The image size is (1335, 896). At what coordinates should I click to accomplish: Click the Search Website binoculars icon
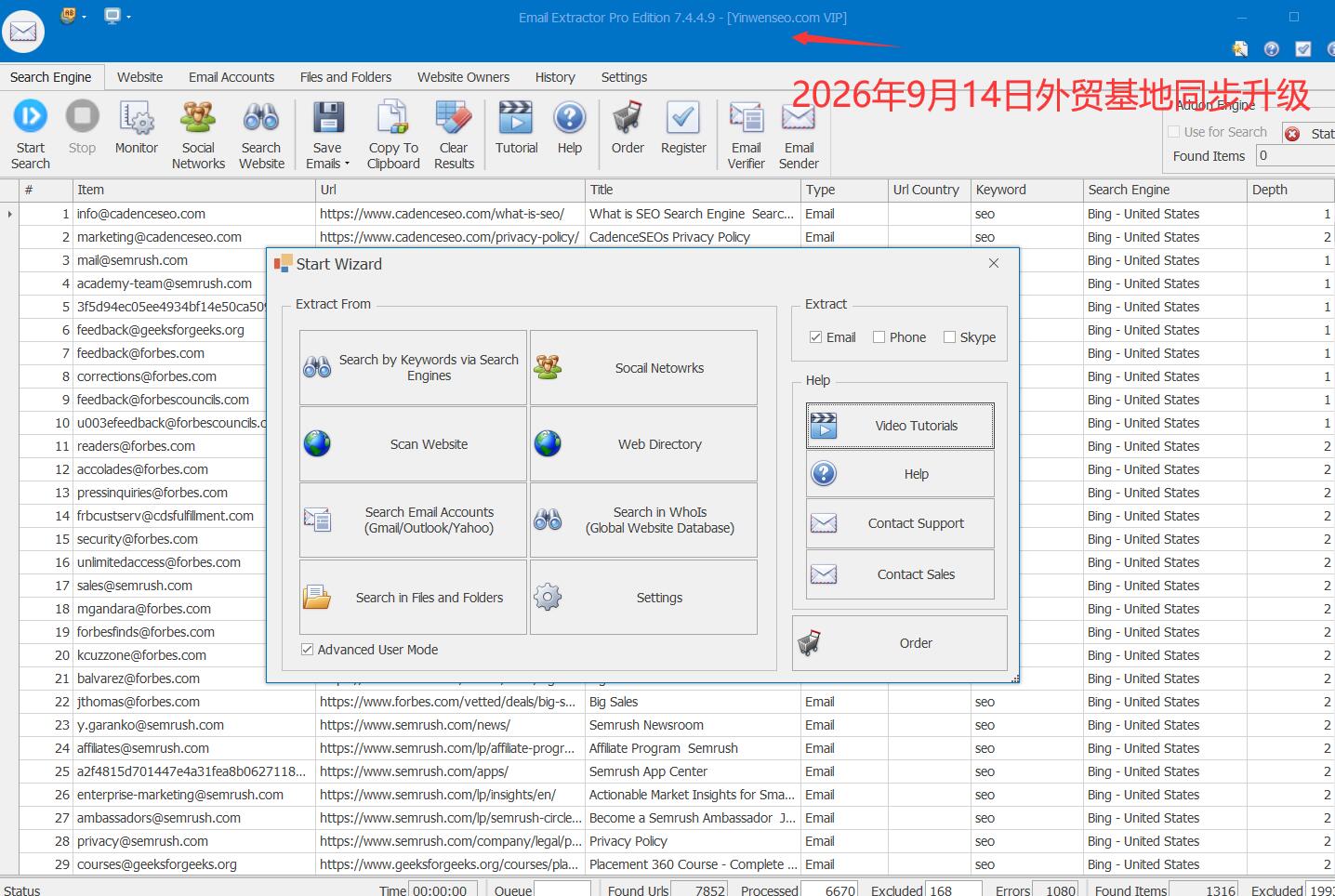coord(261,118)
